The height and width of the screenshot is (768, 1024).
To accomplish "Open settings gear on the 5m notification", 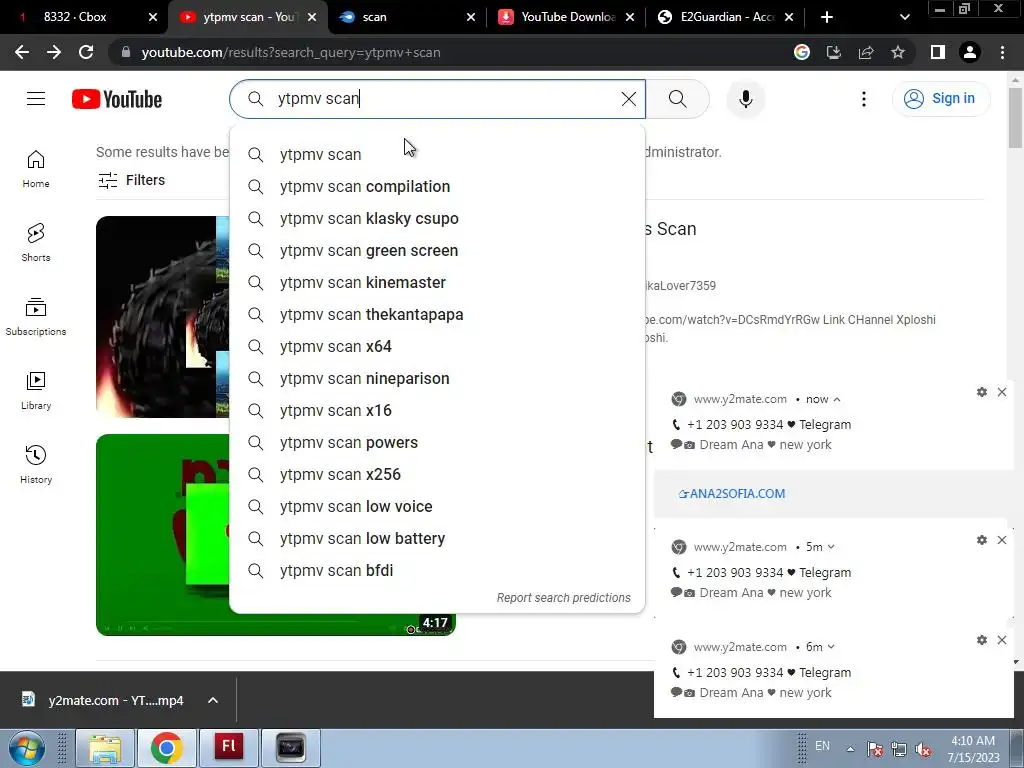I will point(982,540).
